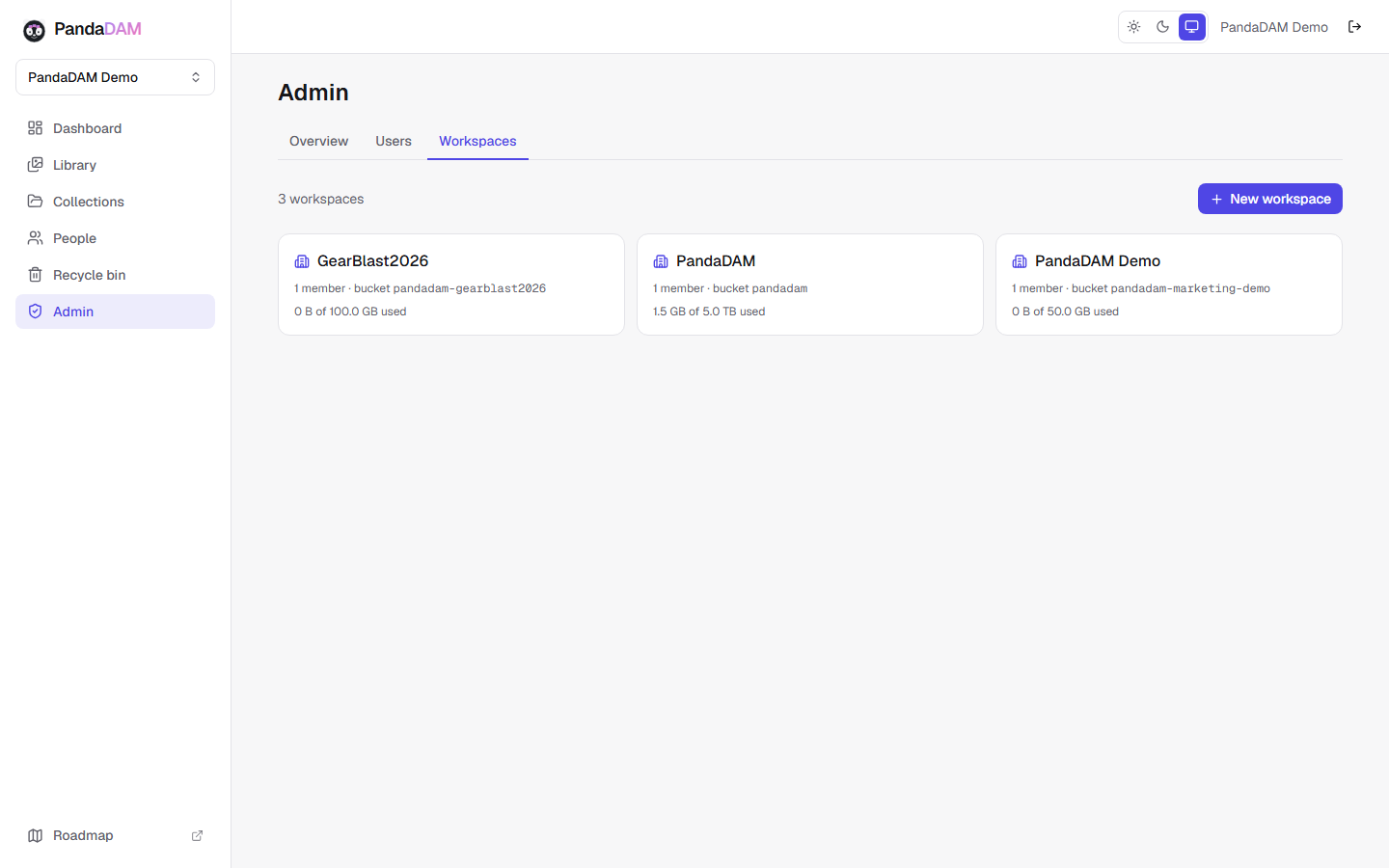Click the Library images icon
Screen dimensions: 1389x868
coord(35,165)
